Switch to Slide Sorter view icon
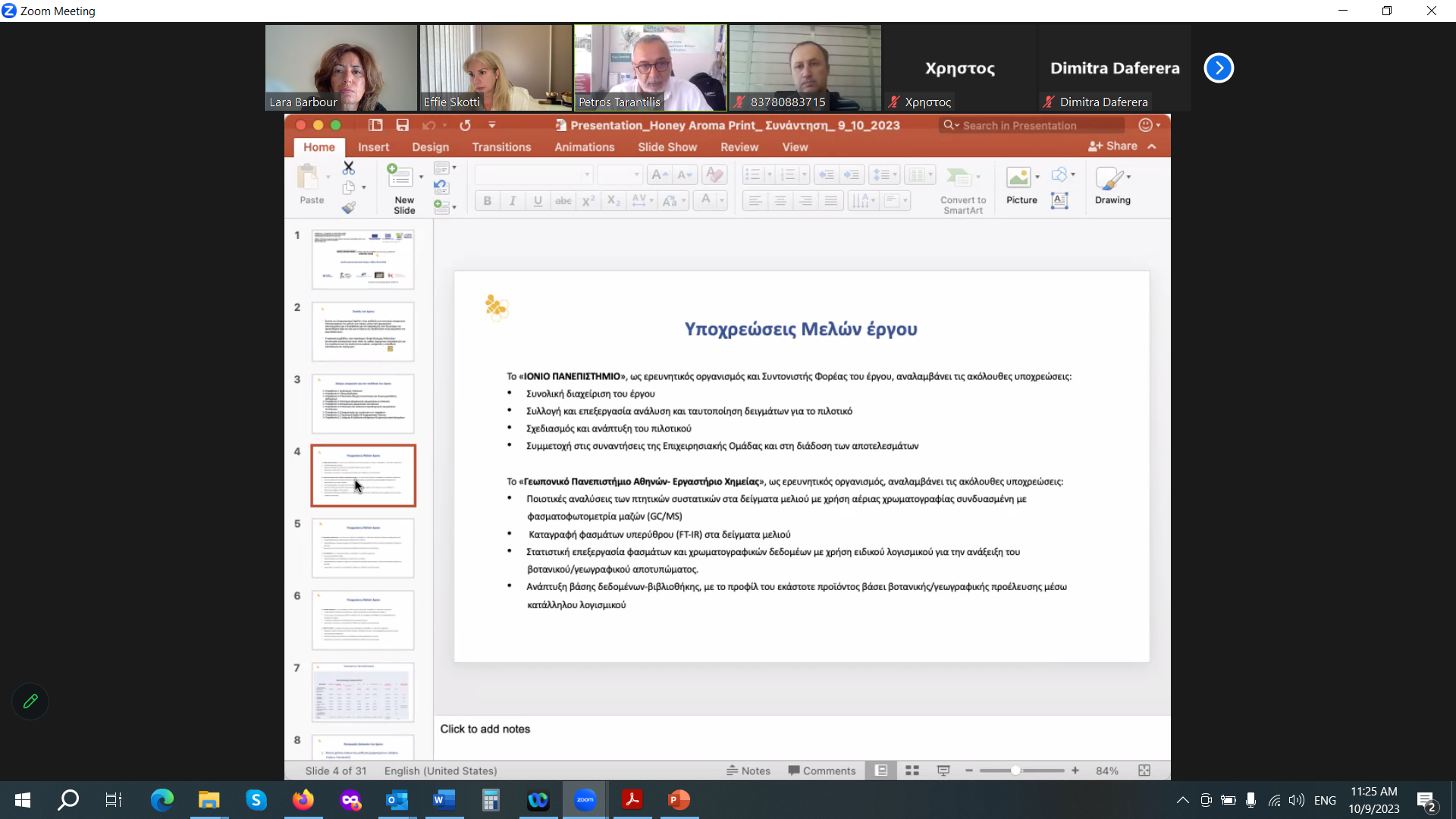Image resolution: width=1456 pixels, height=819 pixels. tap(912, 770)
